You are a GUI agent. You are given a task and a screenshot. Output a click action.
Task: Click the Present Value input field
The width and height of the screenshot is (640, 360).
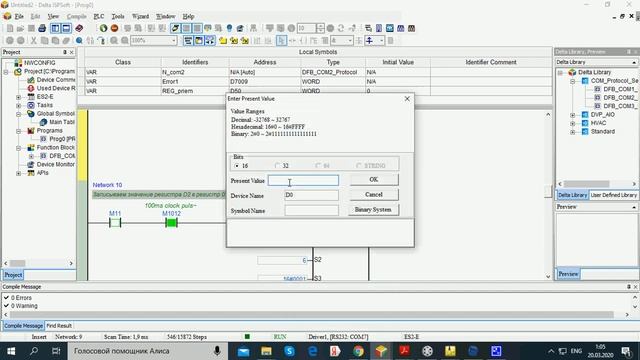(303, 180)
